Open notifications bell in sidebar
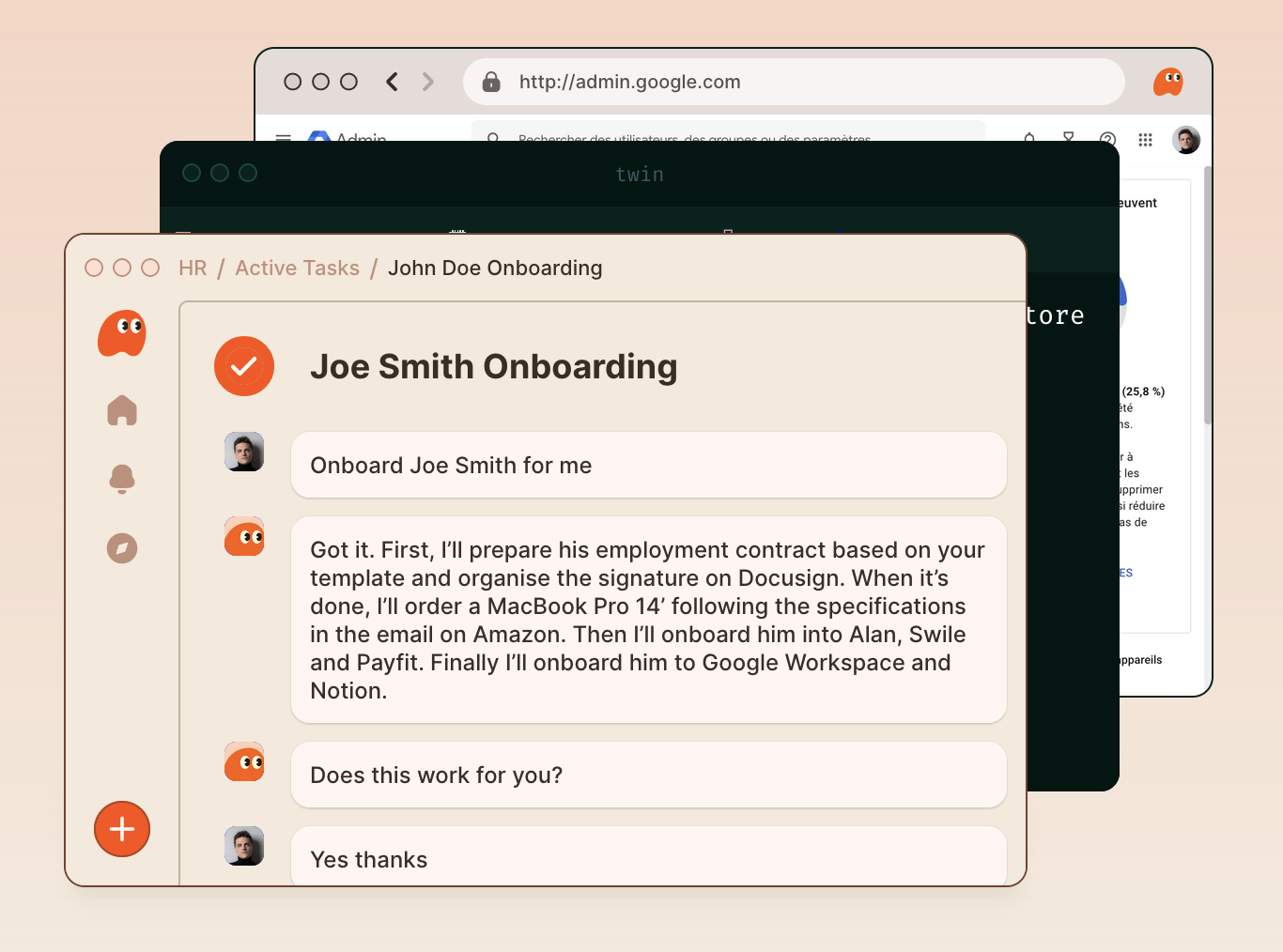This screenshot has height=952, width=1283. [122, 478]
